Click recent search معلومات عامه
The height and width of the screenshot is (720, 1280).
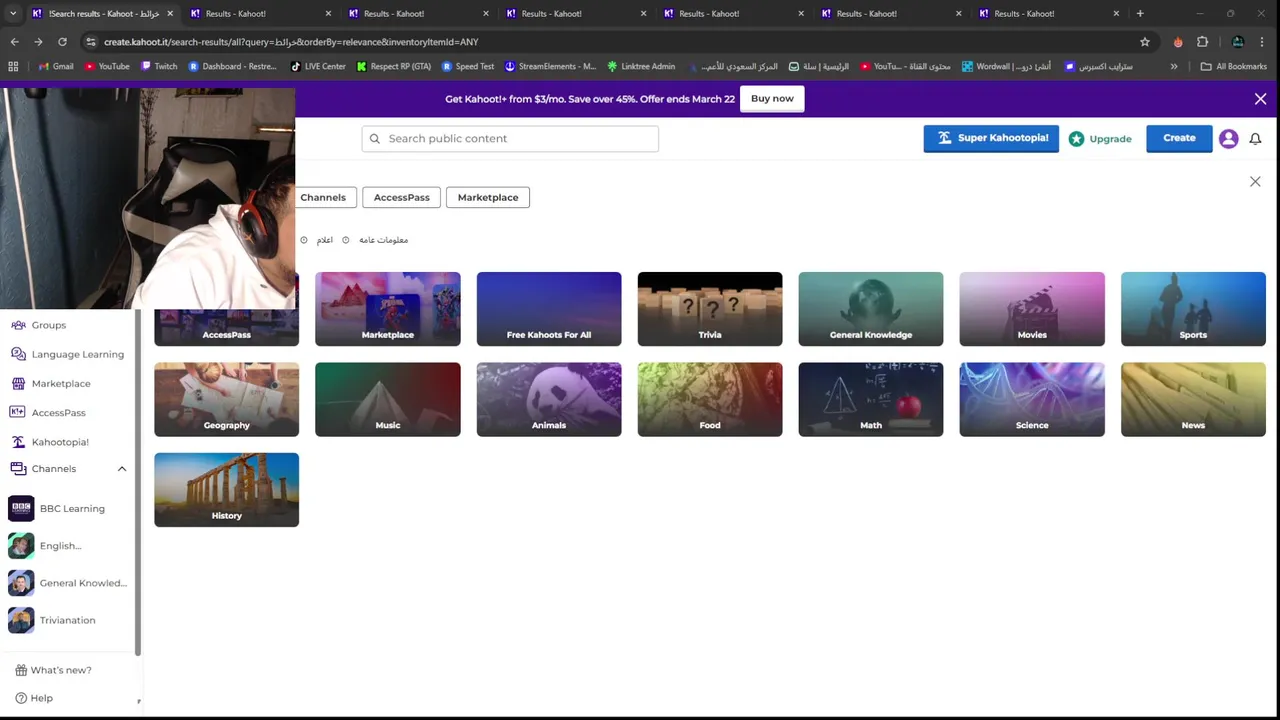tap(383, 240)
